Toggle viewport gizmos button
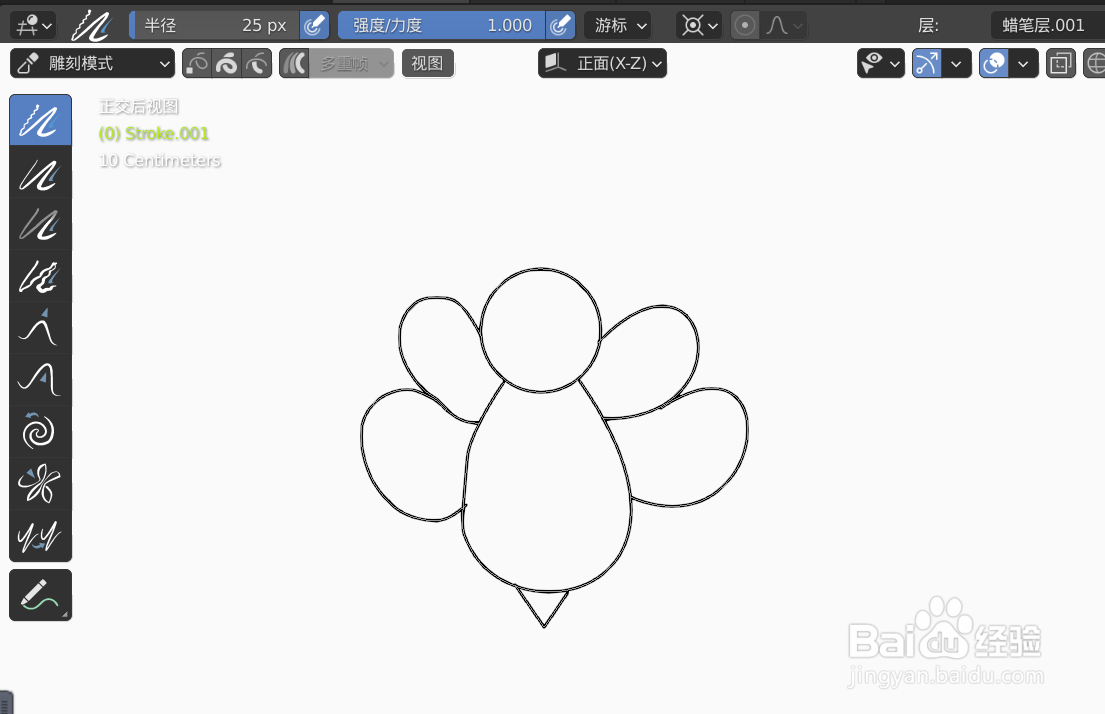 point(927,63)
